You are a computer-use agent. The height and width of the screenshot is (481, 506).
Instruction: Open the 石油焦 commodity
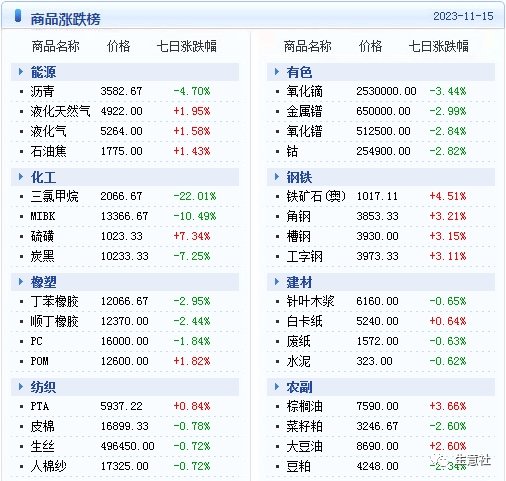point(48,151)
